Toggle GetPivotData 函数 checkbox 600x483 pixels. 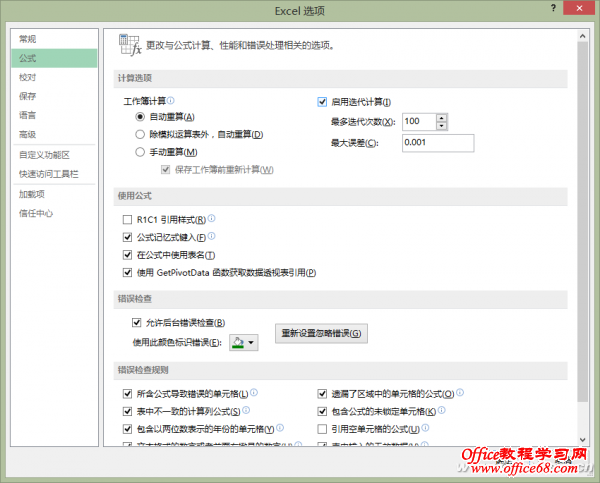pyautogui.click(x=127, y=273)
